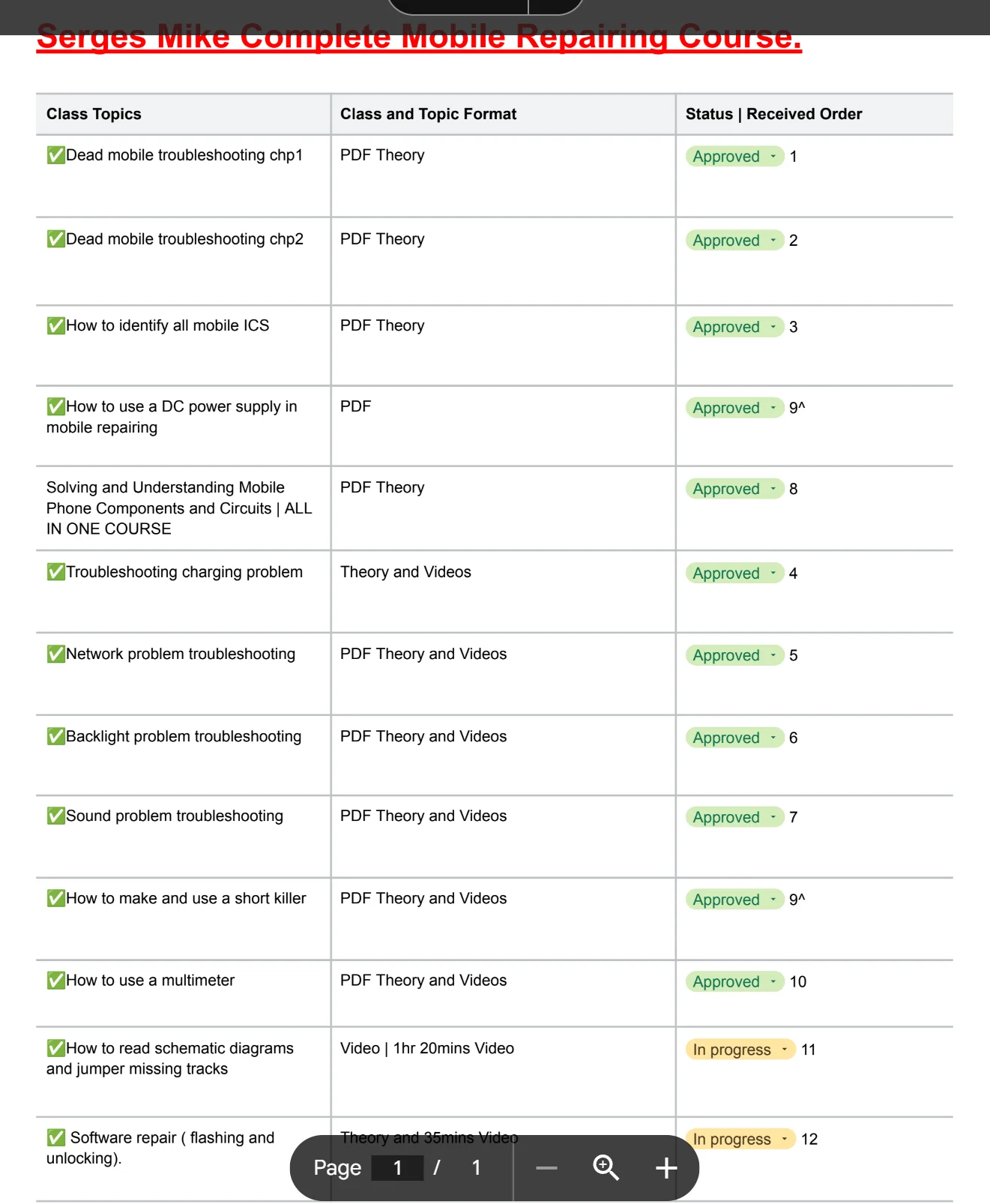Screen dimensions: 990x1204
Task: Click the page number input field
Action: click(397, 1168)
